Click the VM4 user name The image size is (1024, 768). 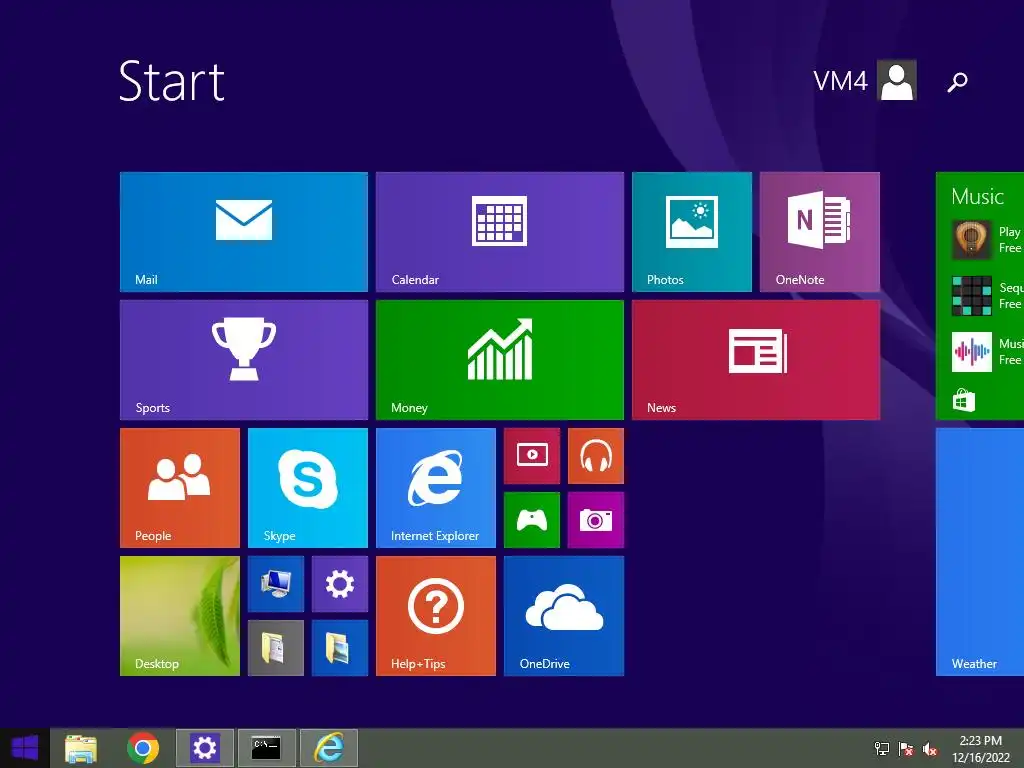[840, 81]
